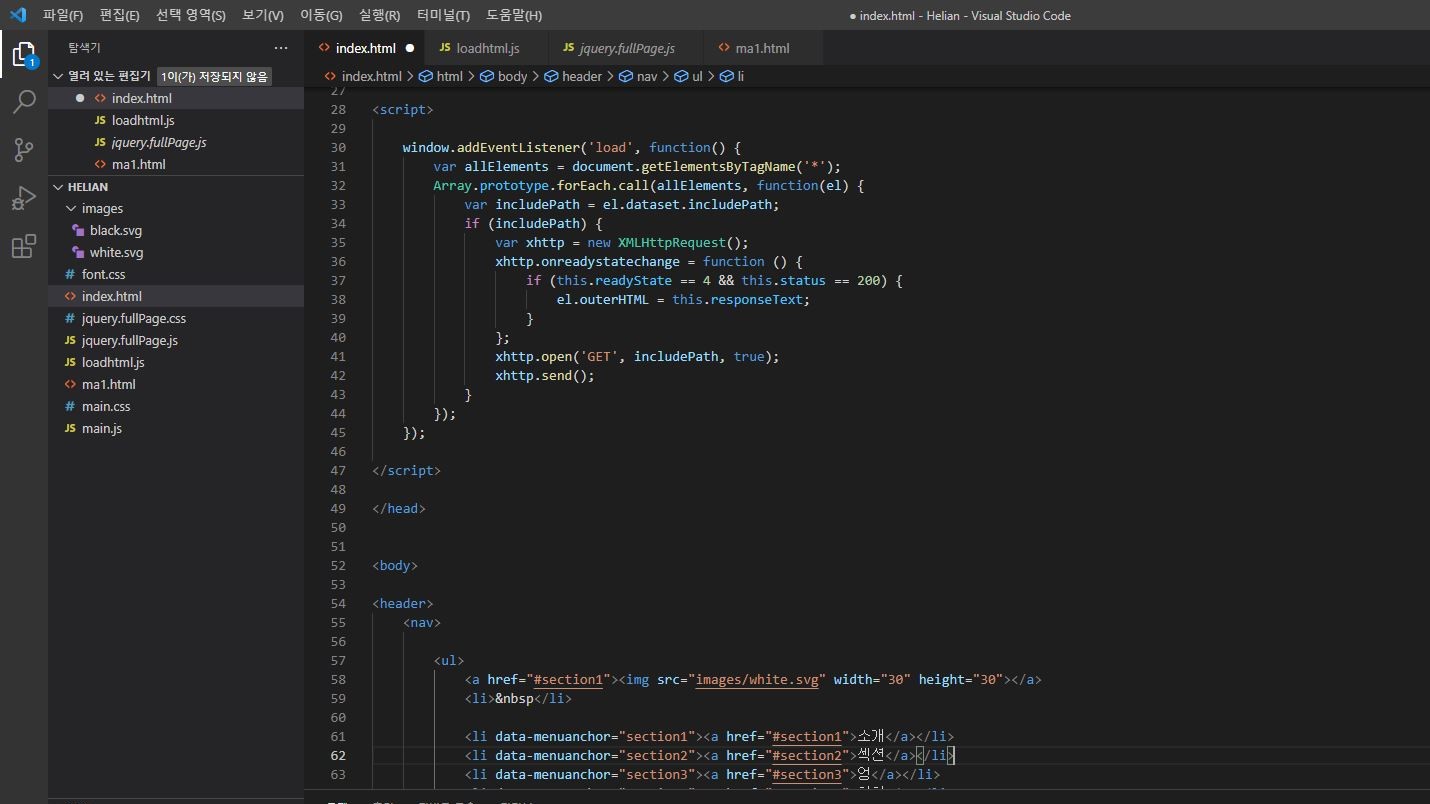
Task: Click line number 47 in gutter
Action: point(337,470)
